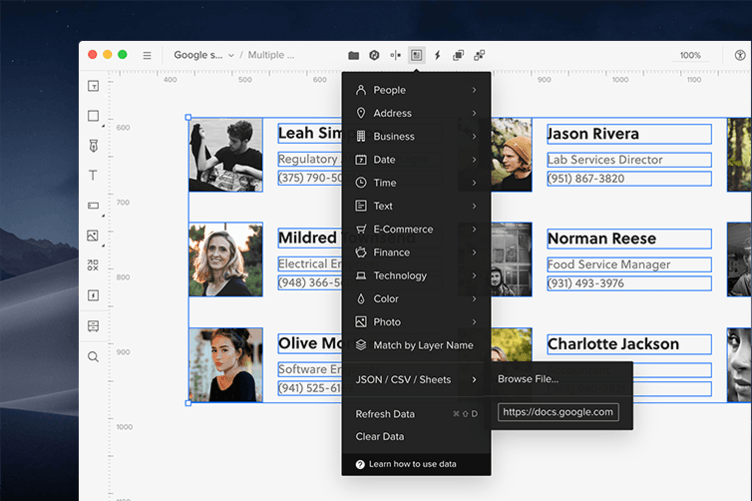Viewport: 752px width, 501px height.
Task: Click the linked squares icon in toolbar
Action: coord(479,56)
